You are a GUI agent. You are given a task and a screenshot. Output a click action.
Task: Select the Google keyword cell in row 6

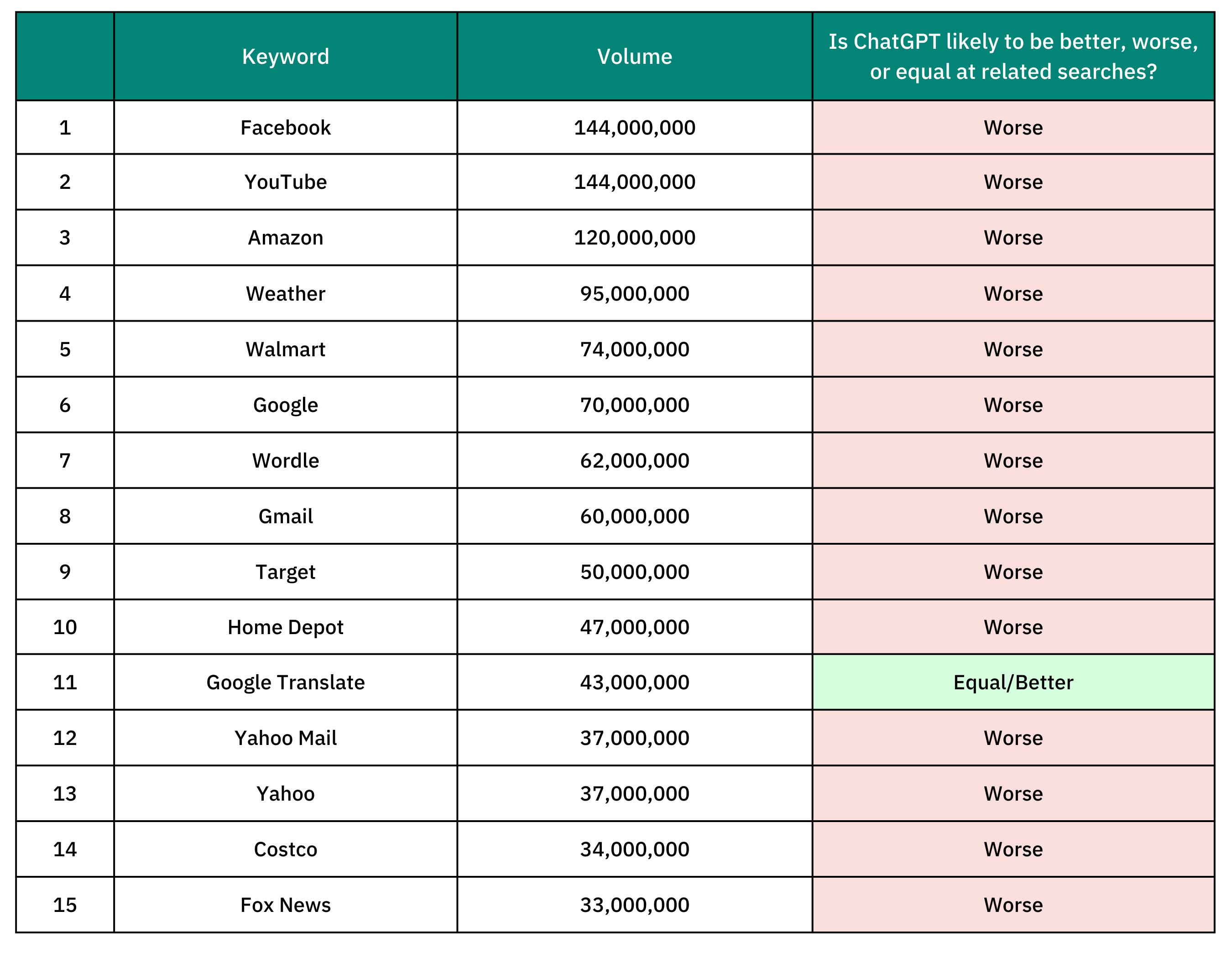[286, 405]
